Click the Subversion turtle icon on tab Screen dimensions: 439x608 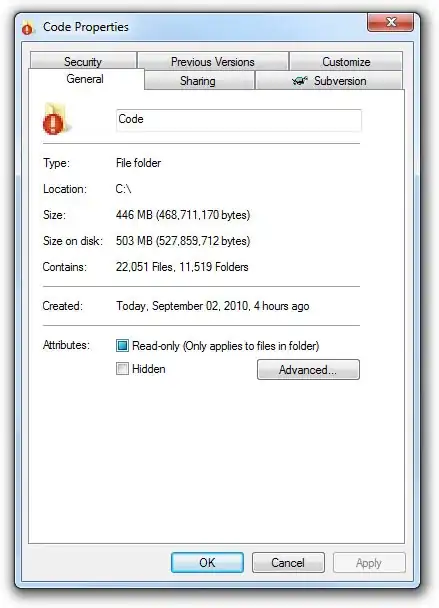(299, 81)
